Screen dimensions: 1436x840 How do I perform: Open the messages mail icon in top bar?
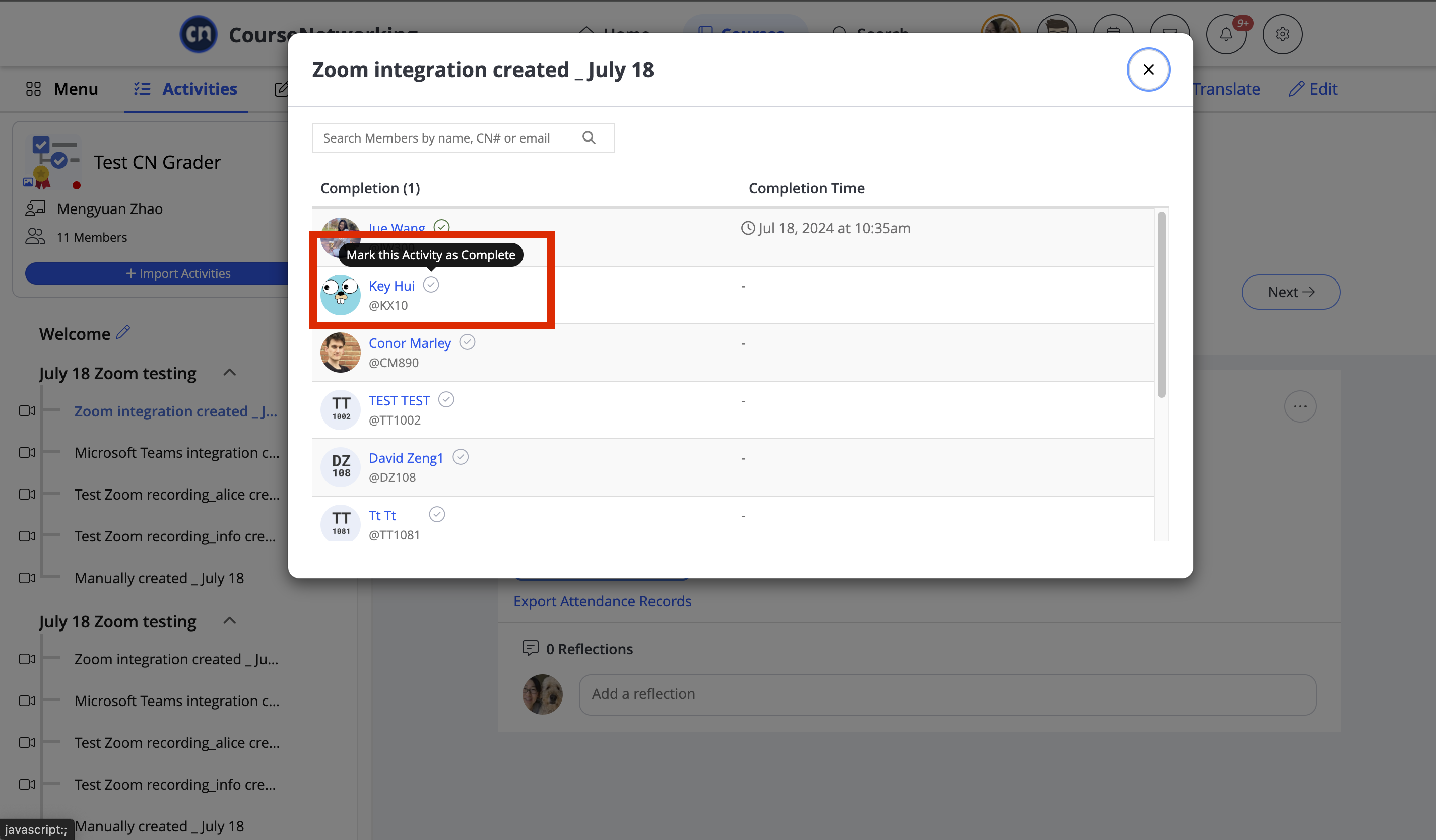tap(1169, 34)
